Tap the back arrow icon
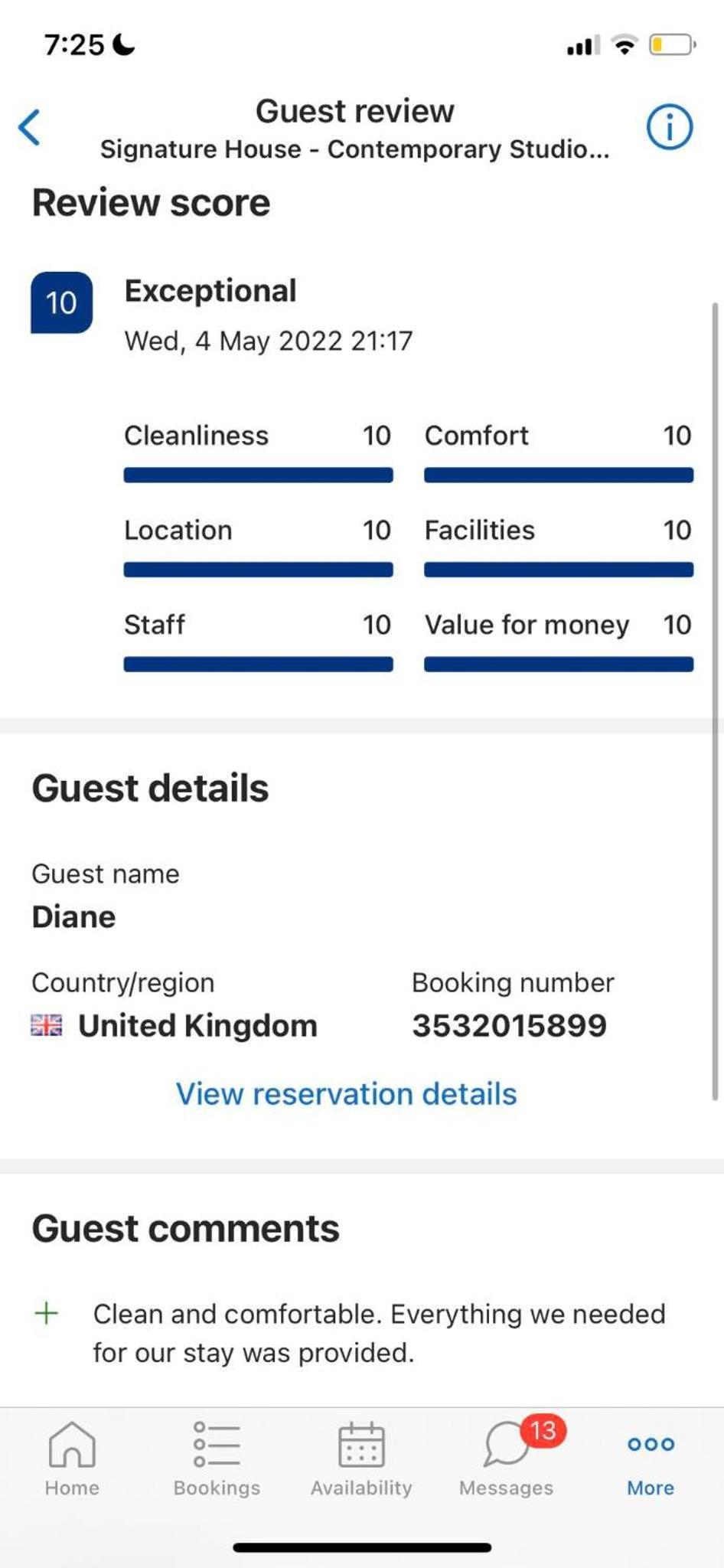 coord(29,127)
